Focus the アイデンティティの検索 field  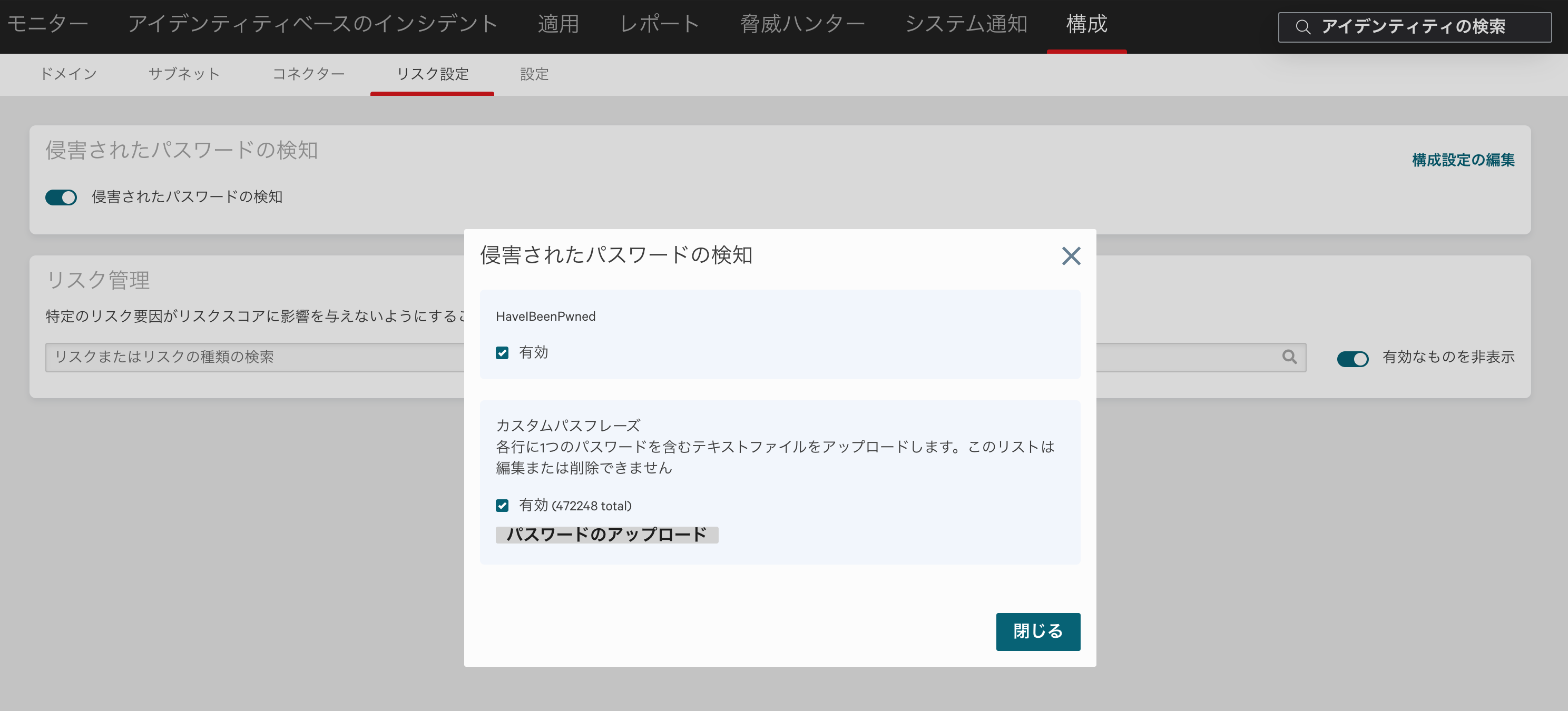click(1415, 27)
